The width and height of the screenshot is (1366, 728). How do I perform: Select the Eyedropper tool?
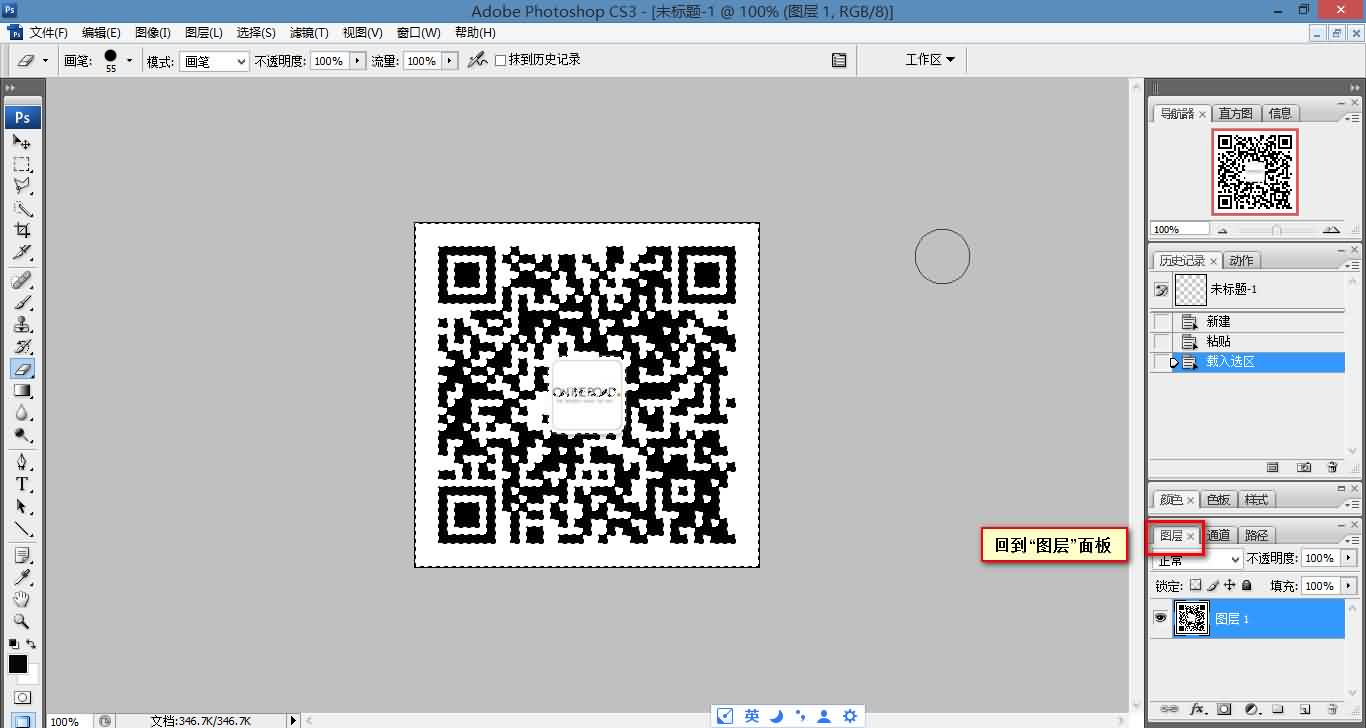22,577
